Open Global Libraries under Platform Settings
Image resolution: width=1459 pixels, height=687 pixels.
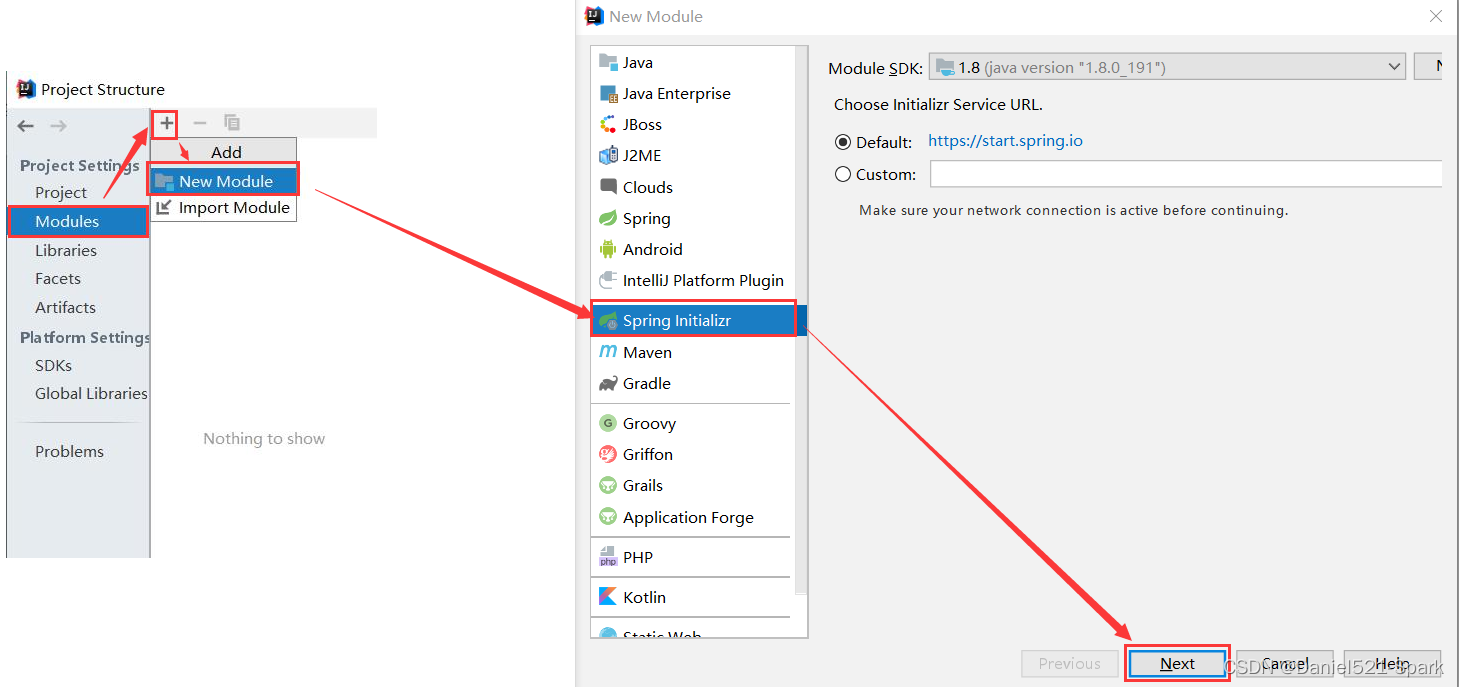91,394
